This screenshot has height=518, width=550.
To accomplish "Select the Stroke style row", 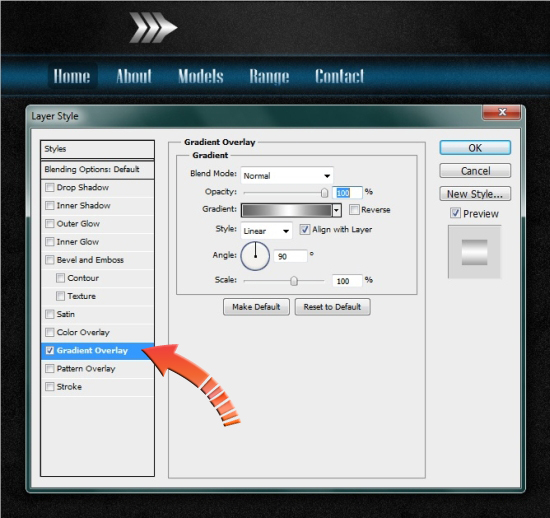I will [x=98, y=387].
